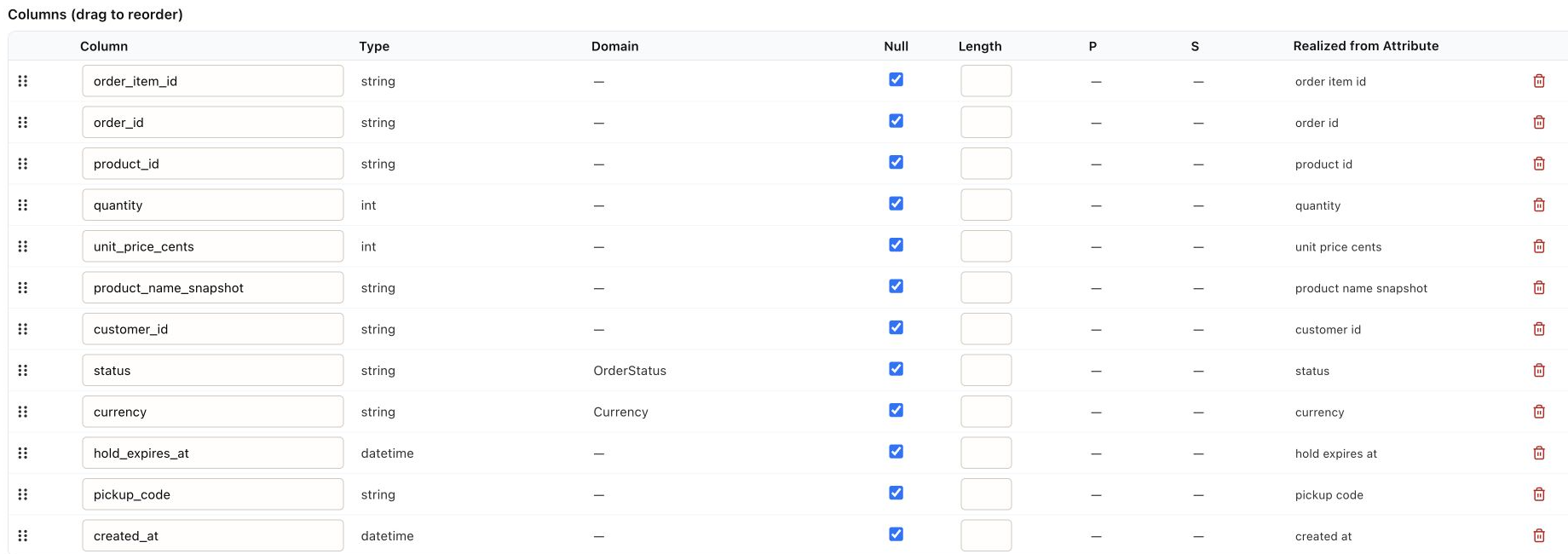
Task: Focus the Length field for quantity
Action: point(986,205)
